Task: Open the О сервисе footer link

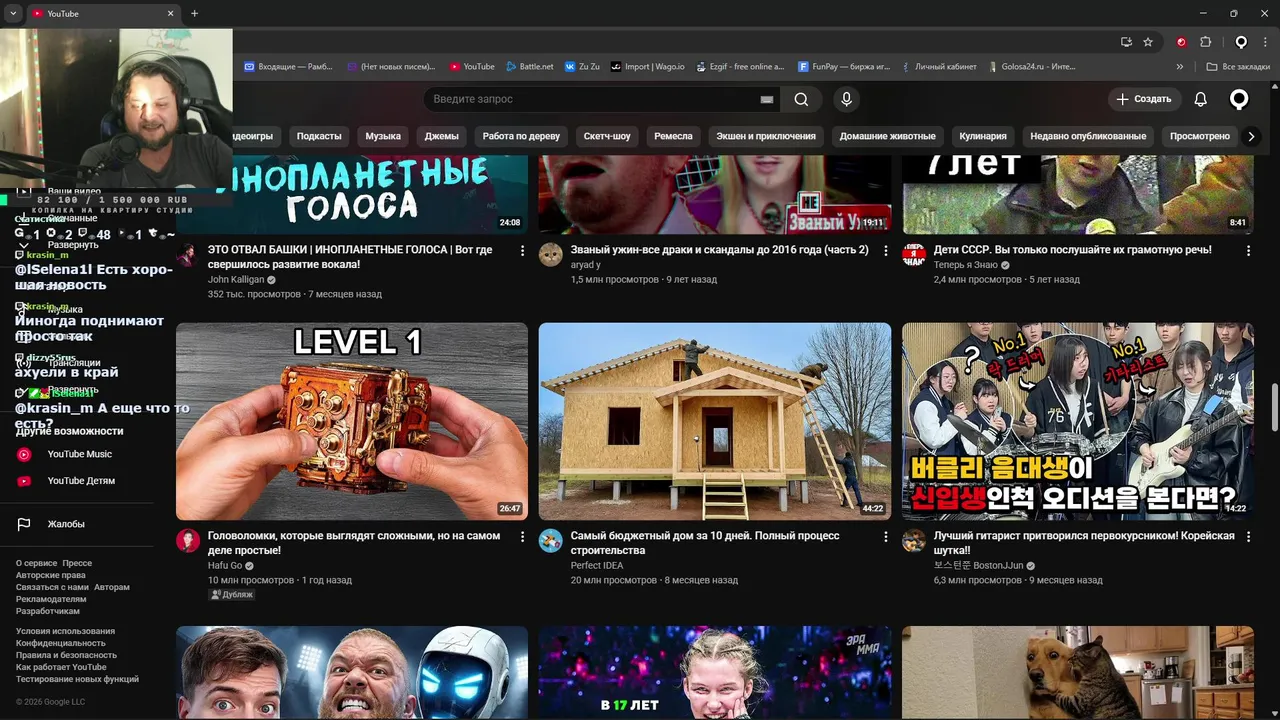Action: point(36,563)
